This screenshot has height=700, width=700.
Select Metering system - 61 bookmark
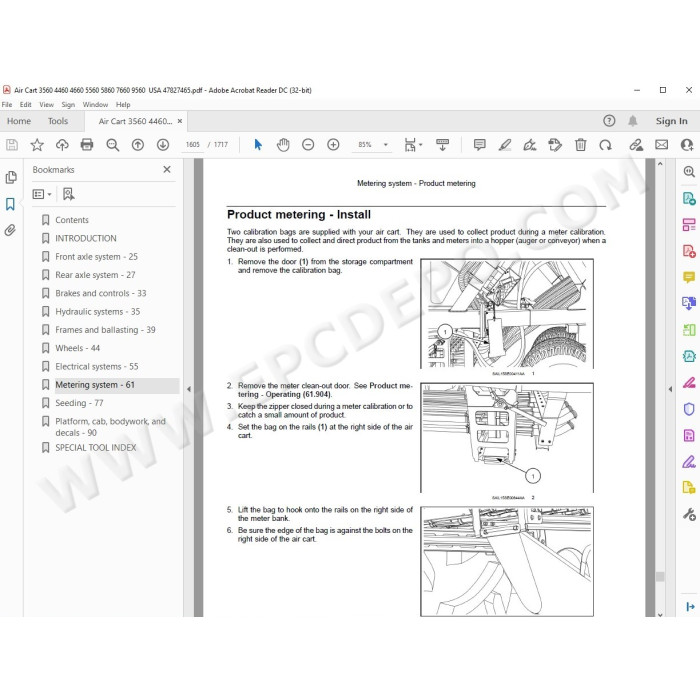(x=95, y=385)
